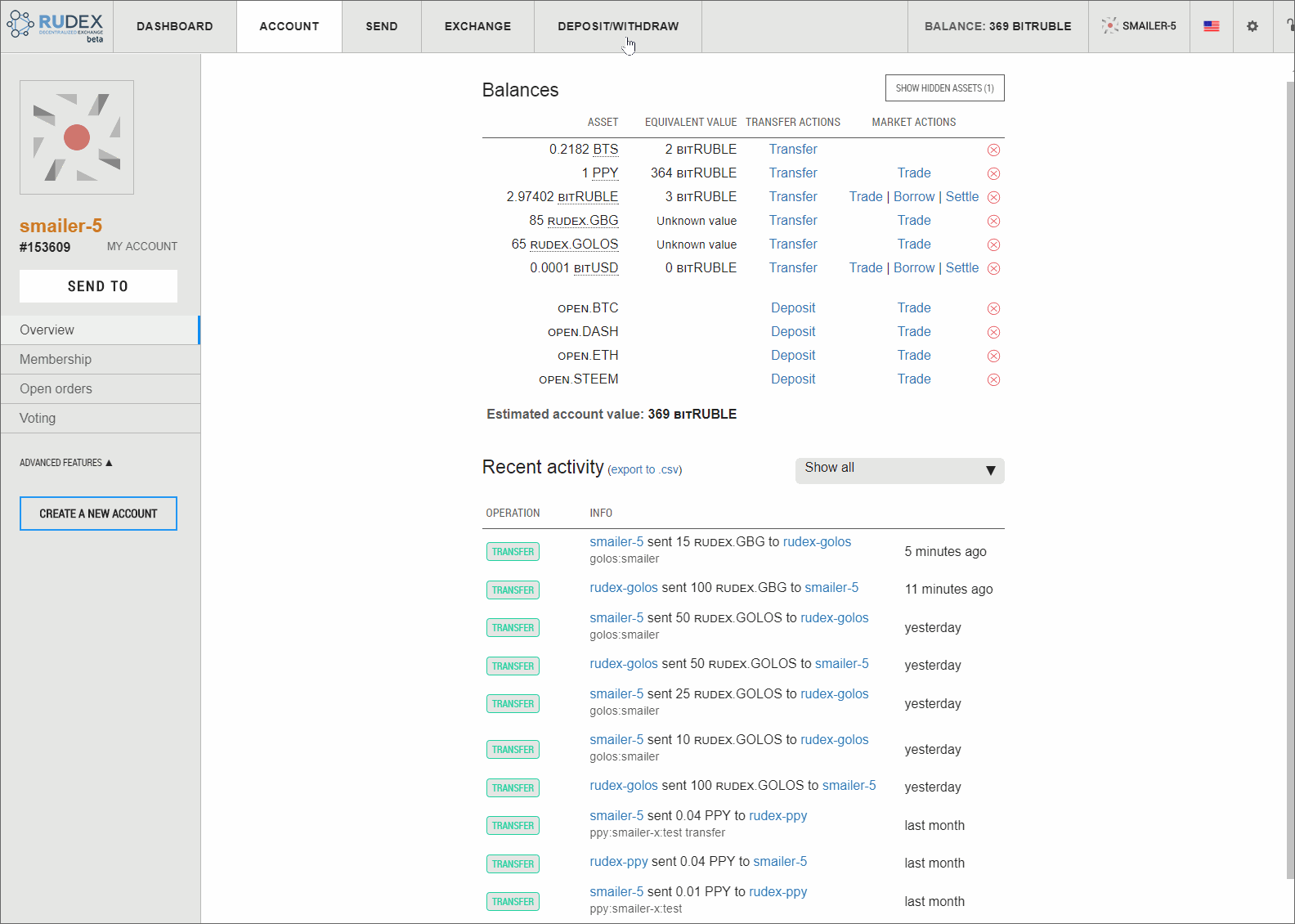The image size is (1295, 924).
Task: Hide the 2.97402 bitRUBLE asset row
Action: coord(993,197)
